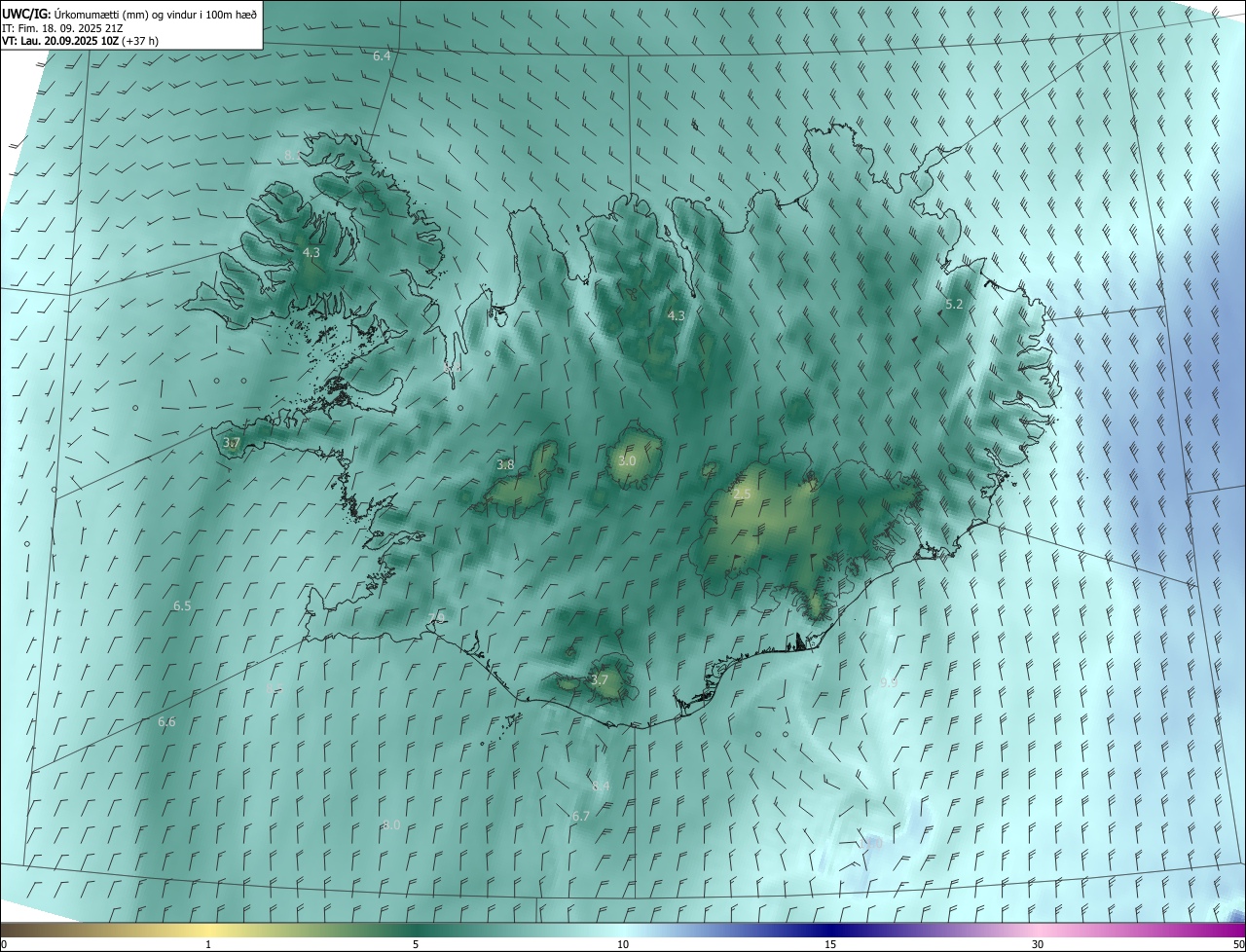1246x952 pixels.
Task: Click the 1 tick on the color scale
Action: coord(208,944)
